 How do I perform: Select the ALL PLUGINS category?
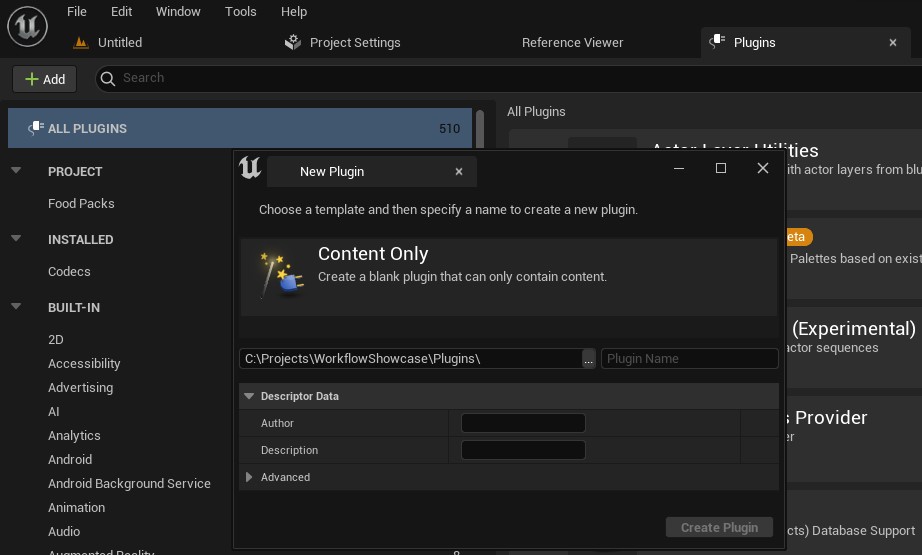click(240, 128)
